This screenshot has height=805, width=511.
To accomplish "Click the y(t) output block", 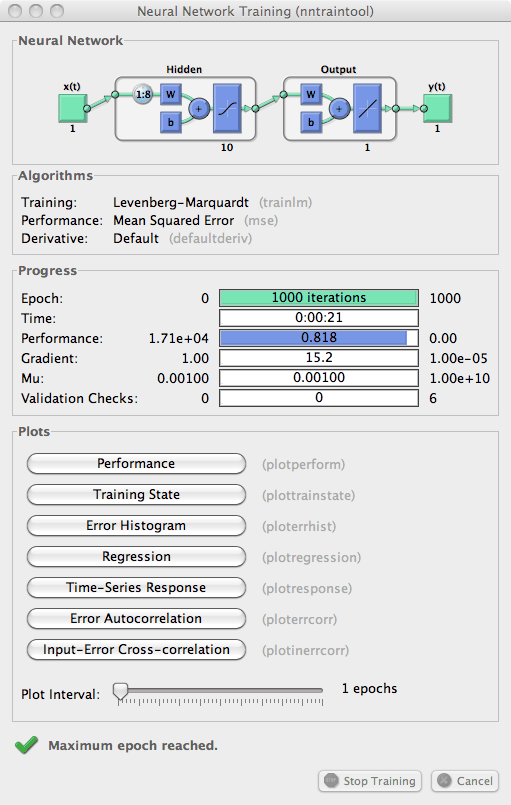I will point(438,108).
